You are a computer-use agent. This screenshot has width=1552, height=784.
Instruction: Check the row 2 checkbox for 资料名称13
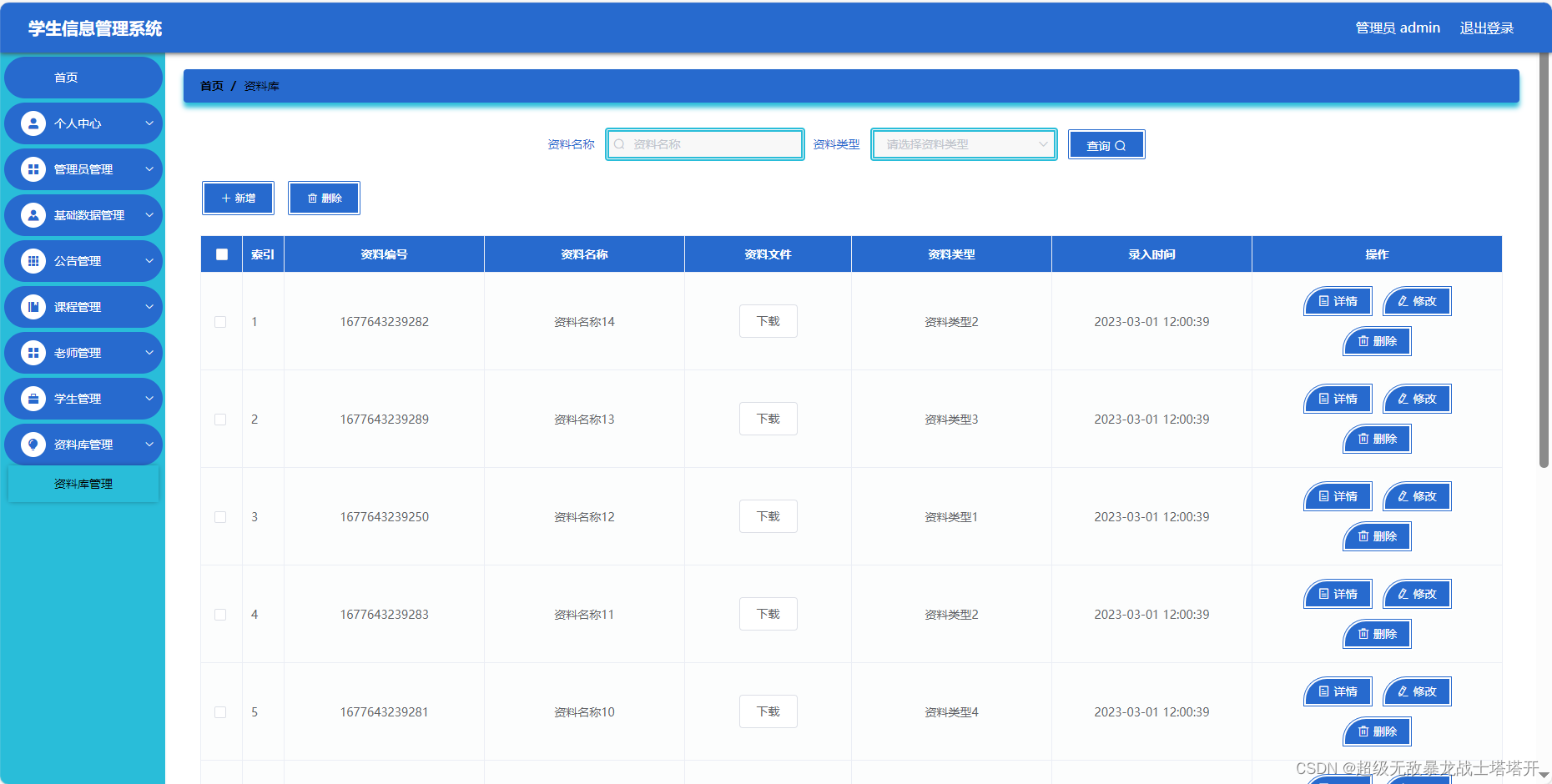click(x=220, y=420)
